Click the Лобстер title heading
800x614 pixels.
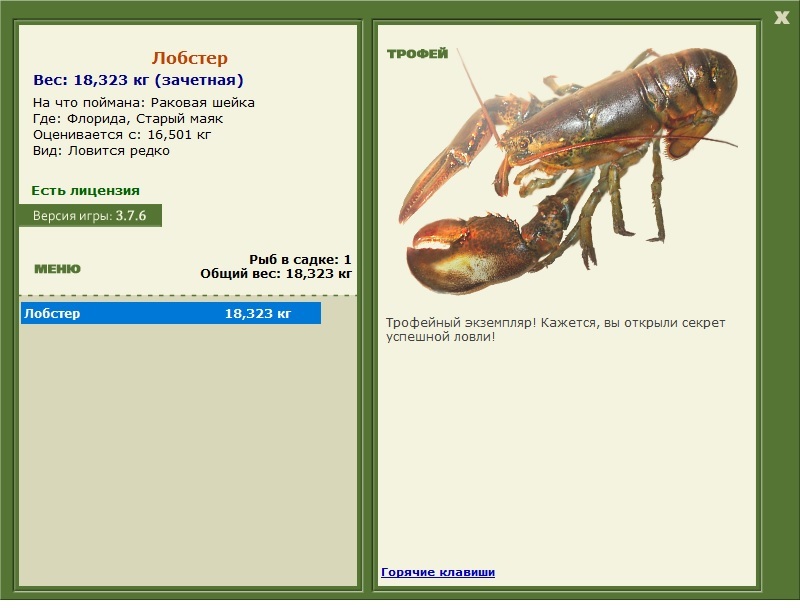(189, 58)
